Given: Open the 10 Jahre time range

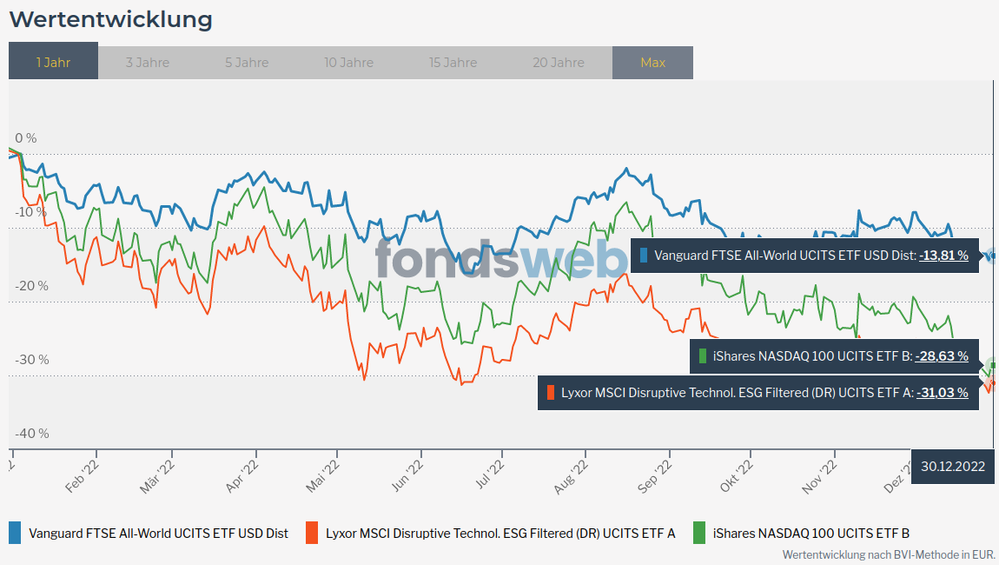Looking at the screenshot, I should point(348,62).
